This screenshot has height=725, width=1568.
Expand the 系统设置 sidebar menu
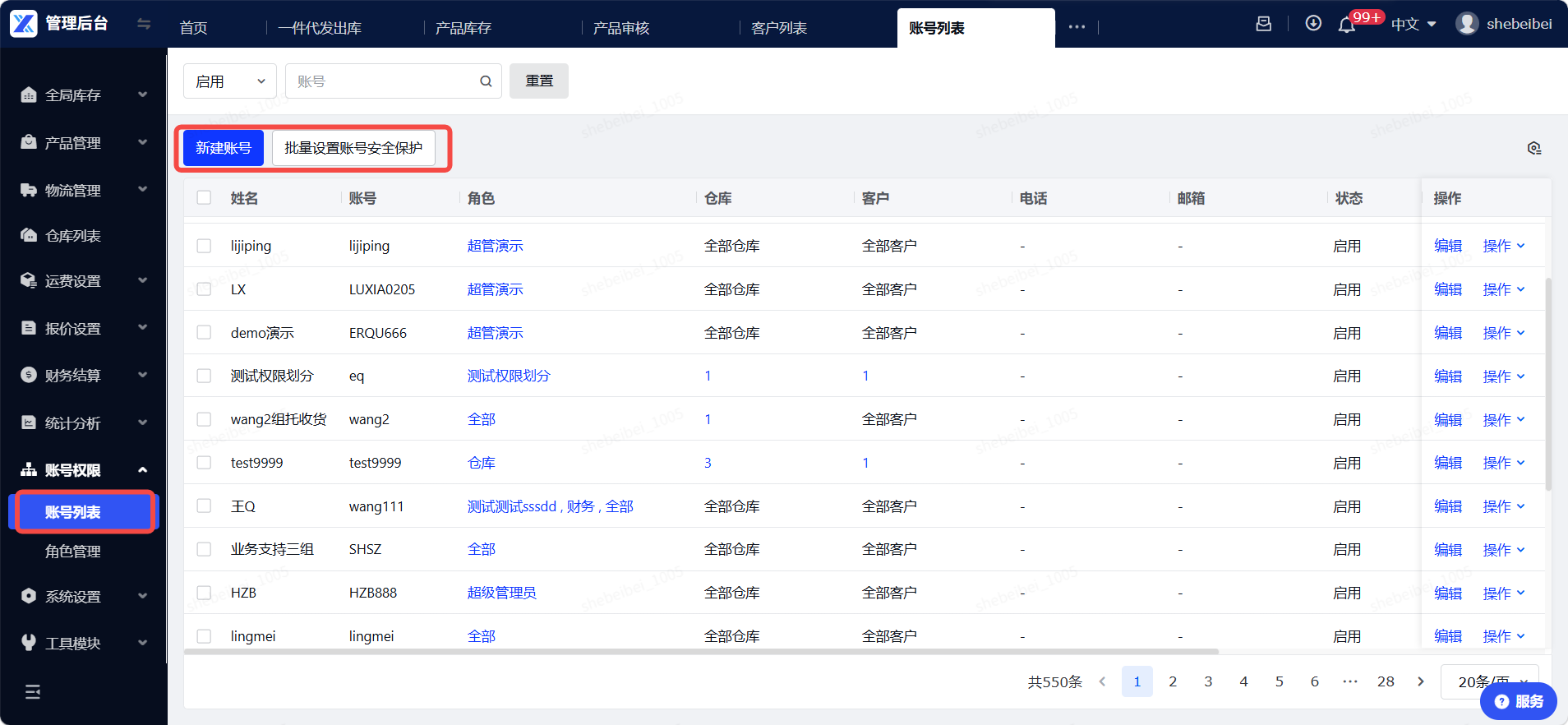[x=143, y=596]
